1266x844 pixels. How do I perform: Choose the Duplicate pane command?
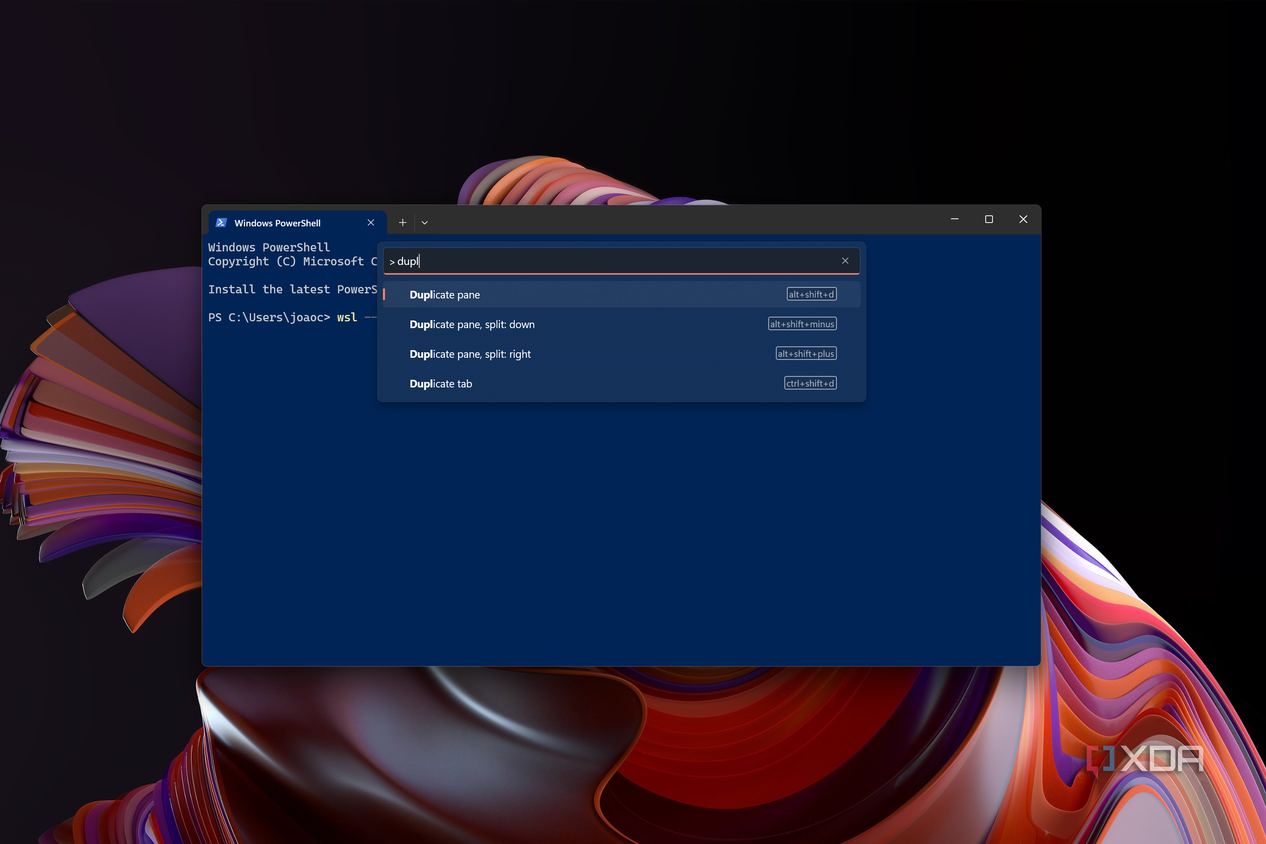click(x=621, y=294)
